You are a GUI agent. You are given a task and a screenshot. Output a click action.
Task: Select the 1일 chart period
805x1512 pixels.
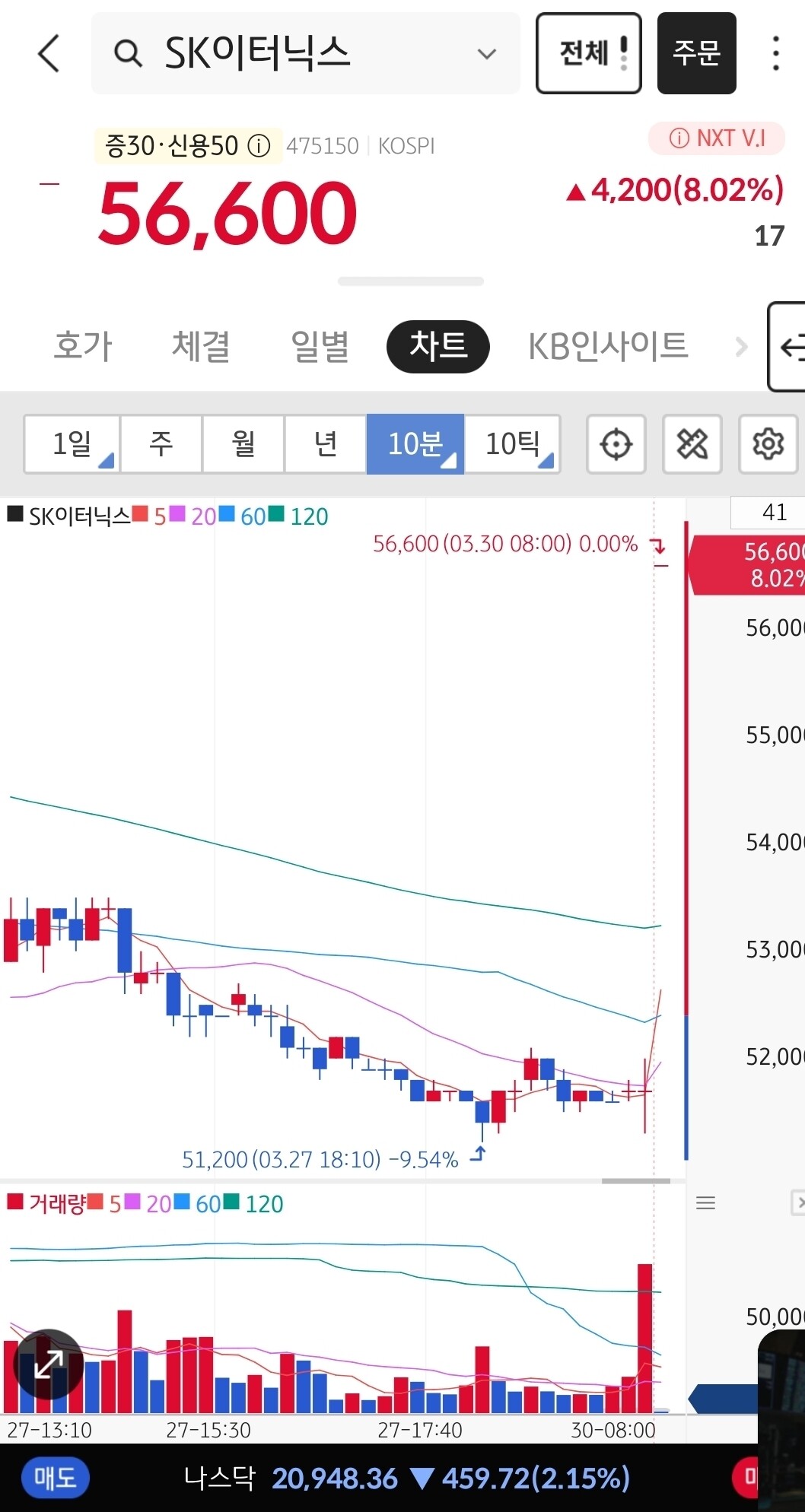72,443
